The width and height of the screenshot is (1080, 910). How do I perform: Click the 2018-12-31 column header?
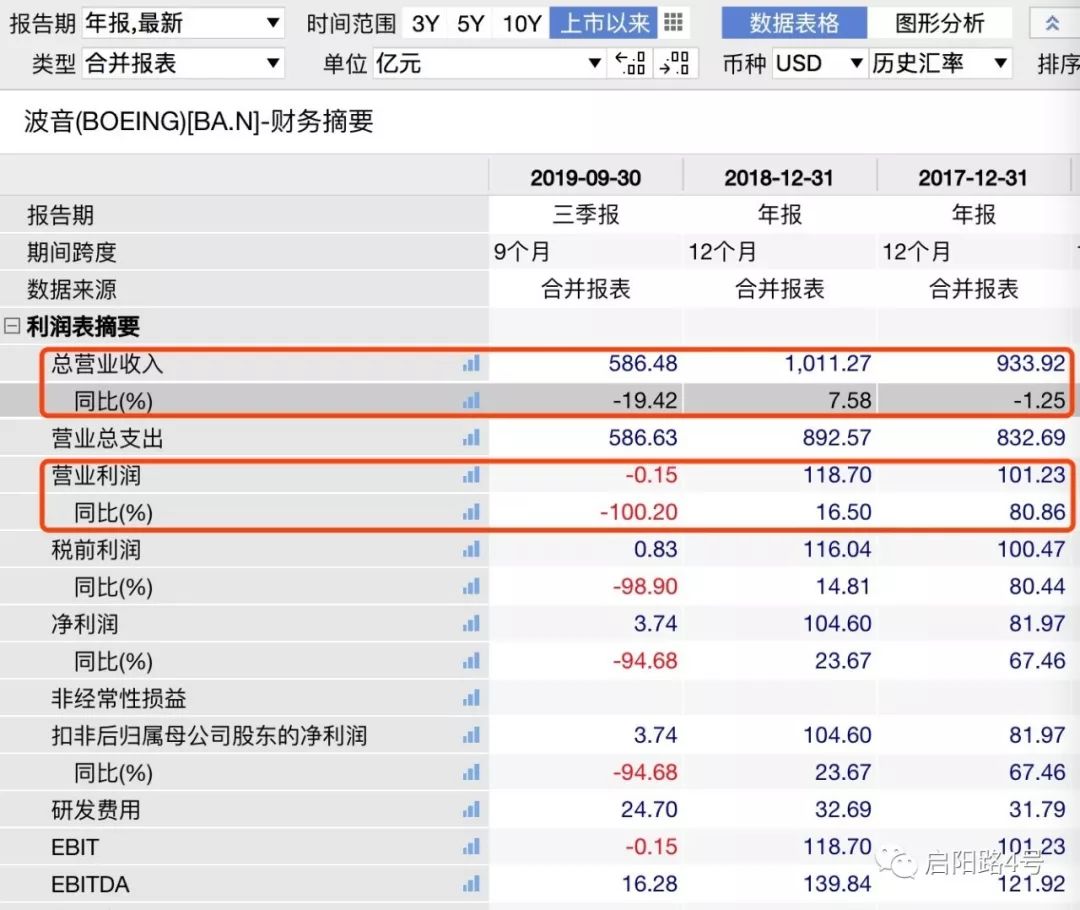779,178
